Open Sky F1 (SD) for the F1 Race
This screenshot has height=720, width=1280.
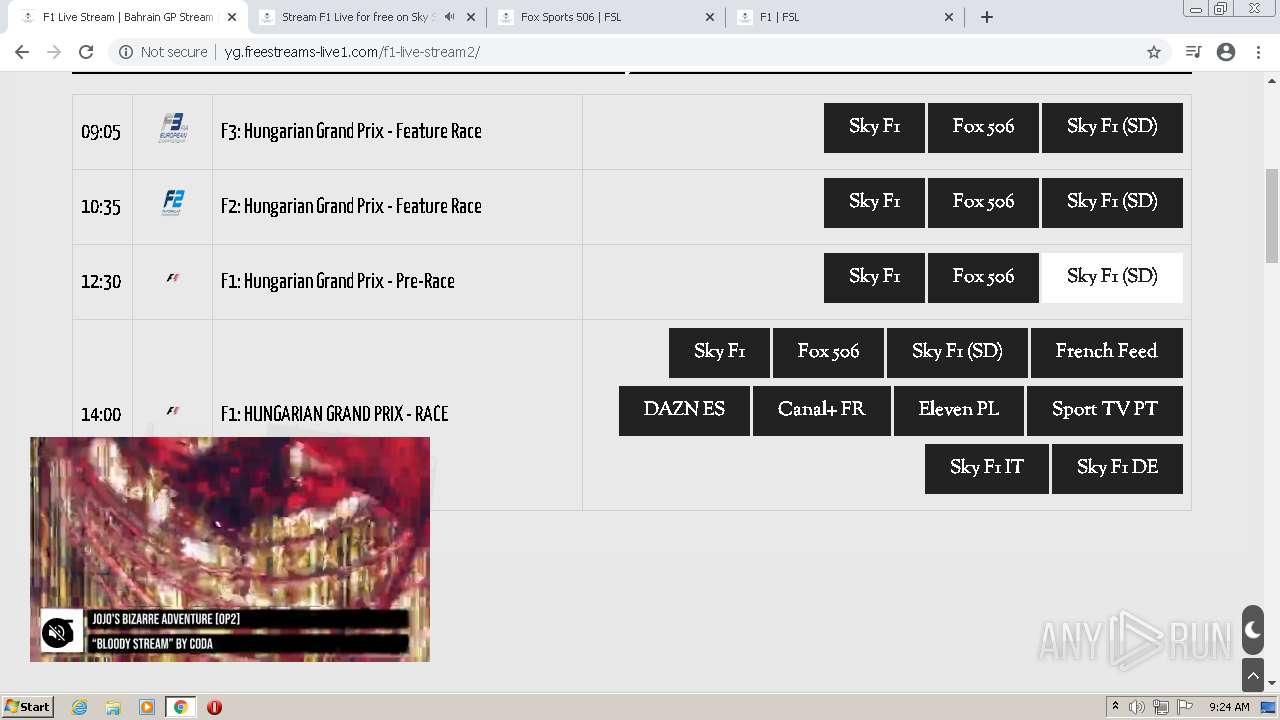[x=957, y=353]
